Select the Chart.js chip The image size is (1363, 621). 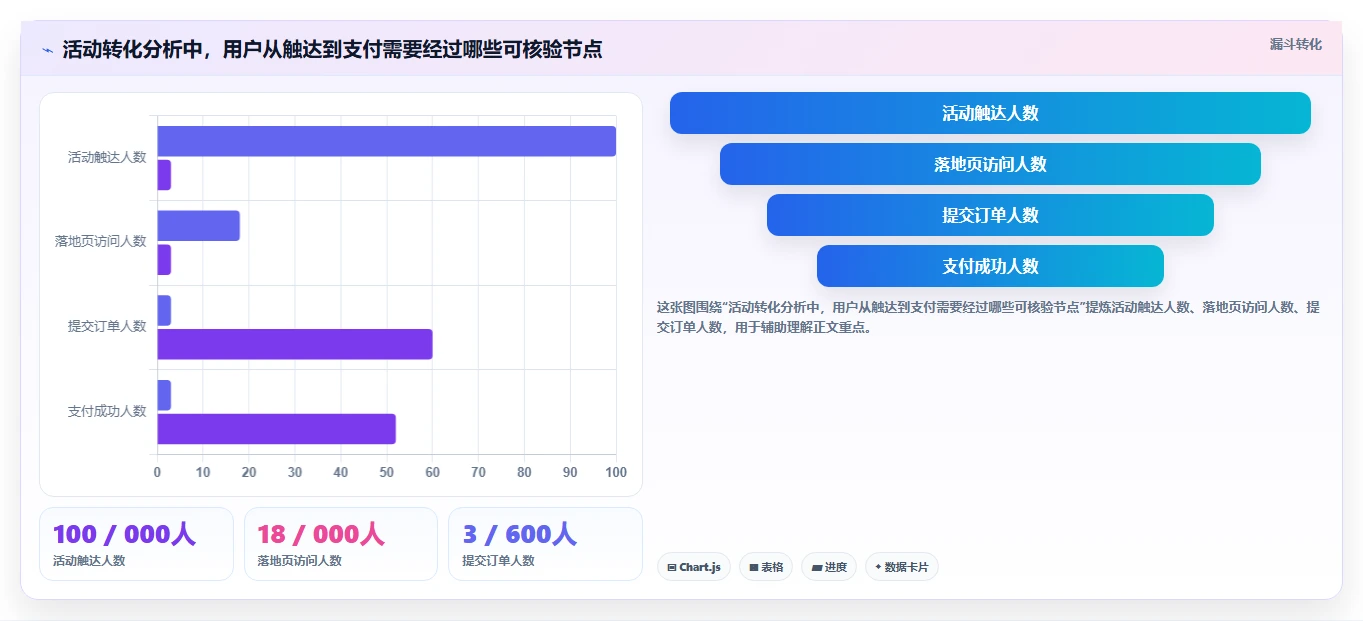pyautogui.click(x=694, y=567)
